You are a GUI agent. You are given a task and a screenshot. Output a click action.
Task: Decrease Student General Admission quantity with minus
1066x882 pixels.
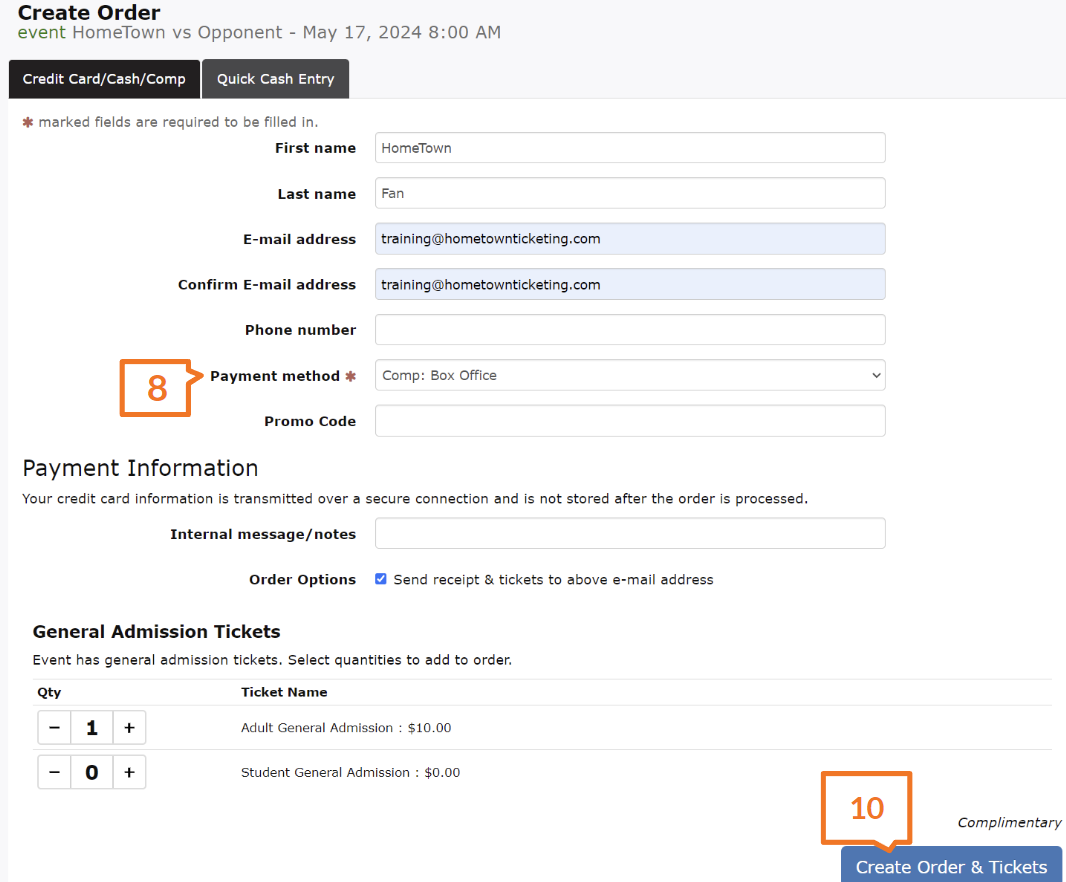[x=54, y=772]
